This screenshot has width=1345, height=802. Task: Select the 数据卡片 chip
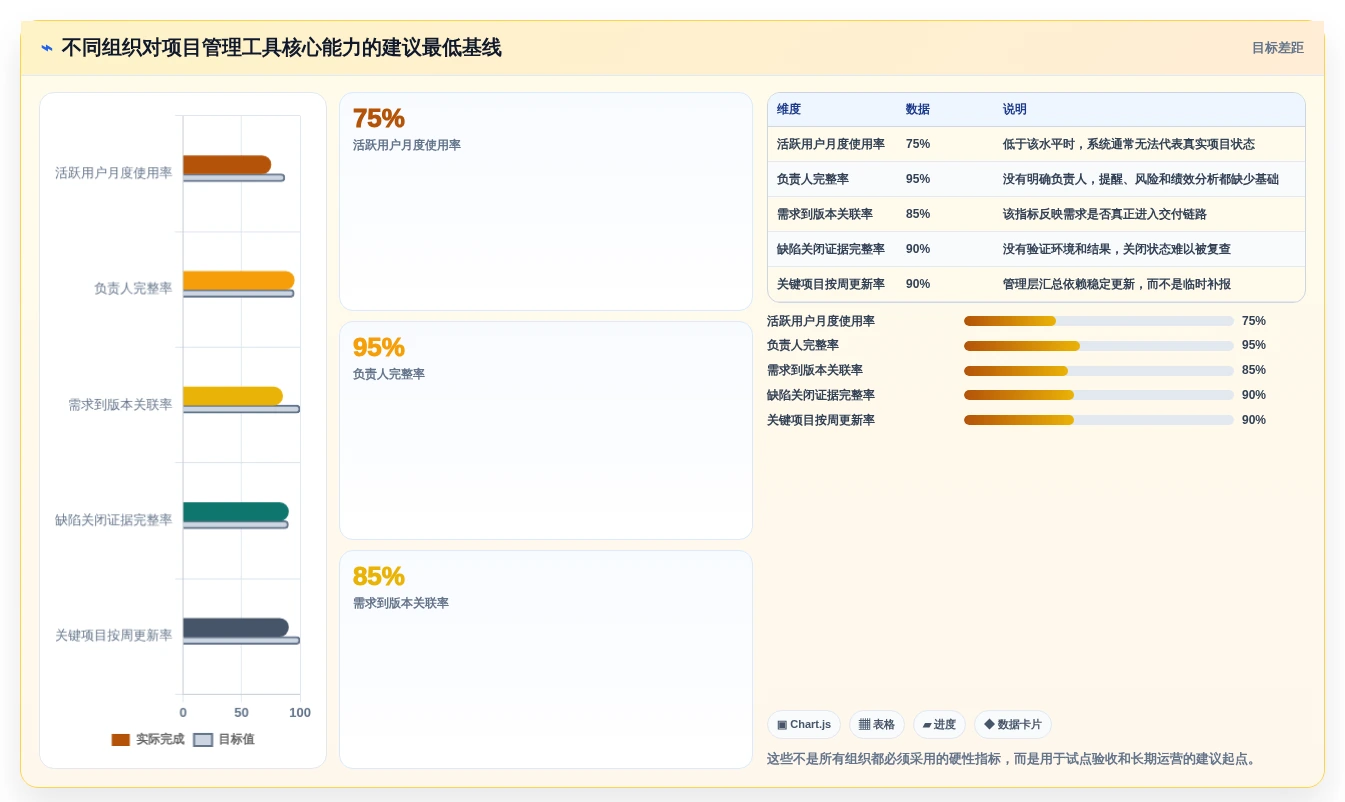point(1012,725)
